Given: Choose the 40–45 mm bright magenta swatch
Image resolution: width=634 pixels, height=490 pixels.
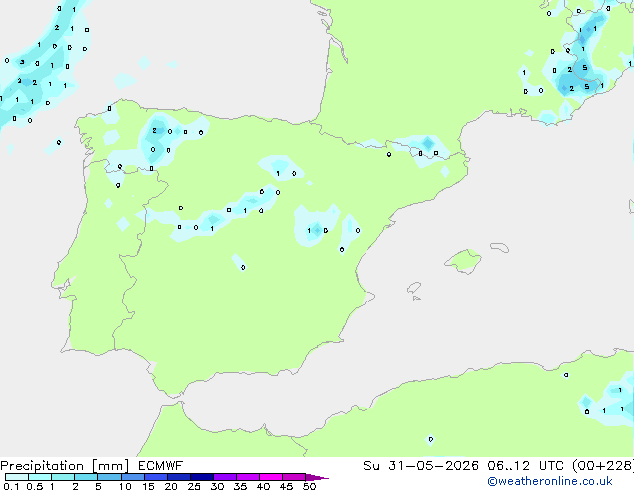Looking at the screenshot, I should click(x=271, y=477).
